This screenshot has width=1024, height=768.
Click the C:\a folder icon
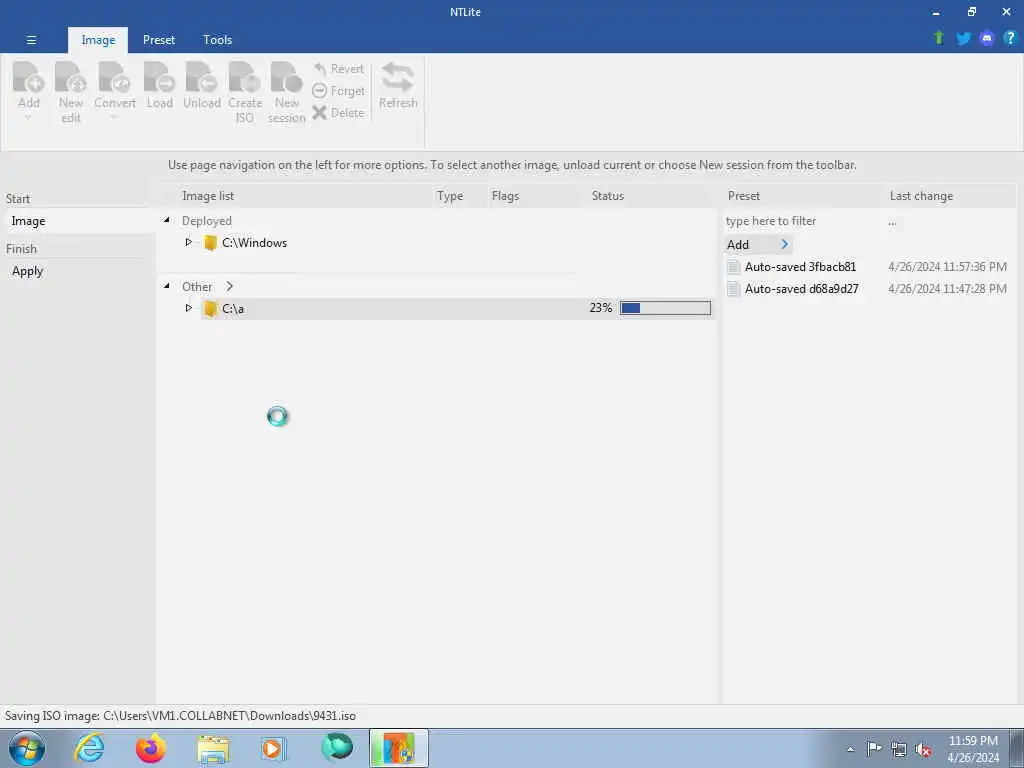[x=210, y=309]
